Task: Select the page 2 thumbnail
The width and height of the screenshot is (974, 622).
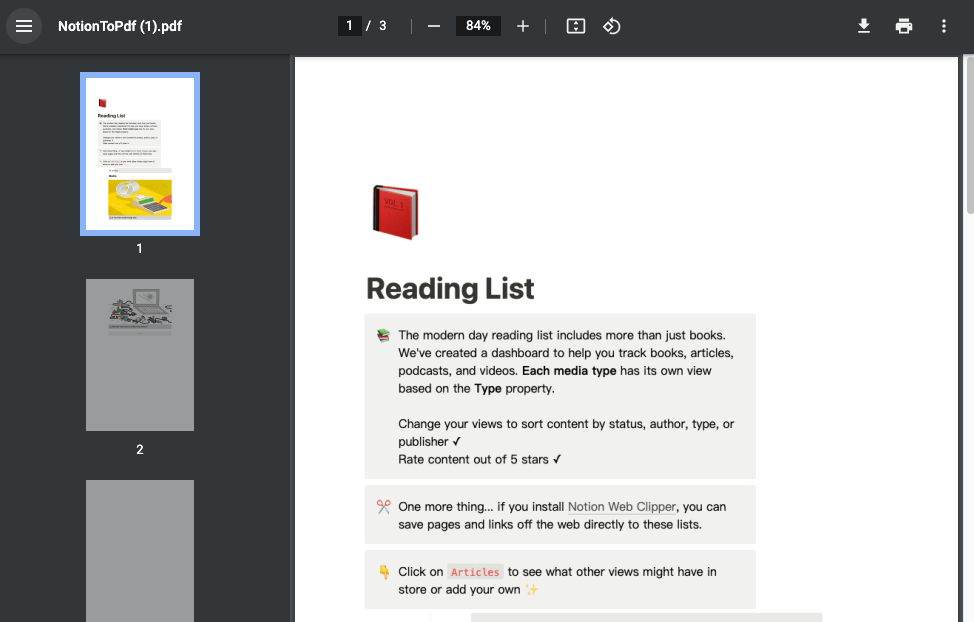Action: pyautogui.click(x=139, y=354)
